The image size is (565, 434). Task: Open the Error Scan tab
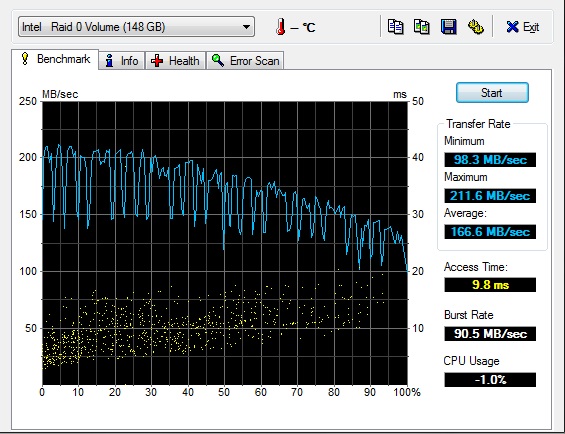pyautogui.click(x=245, y=61)
